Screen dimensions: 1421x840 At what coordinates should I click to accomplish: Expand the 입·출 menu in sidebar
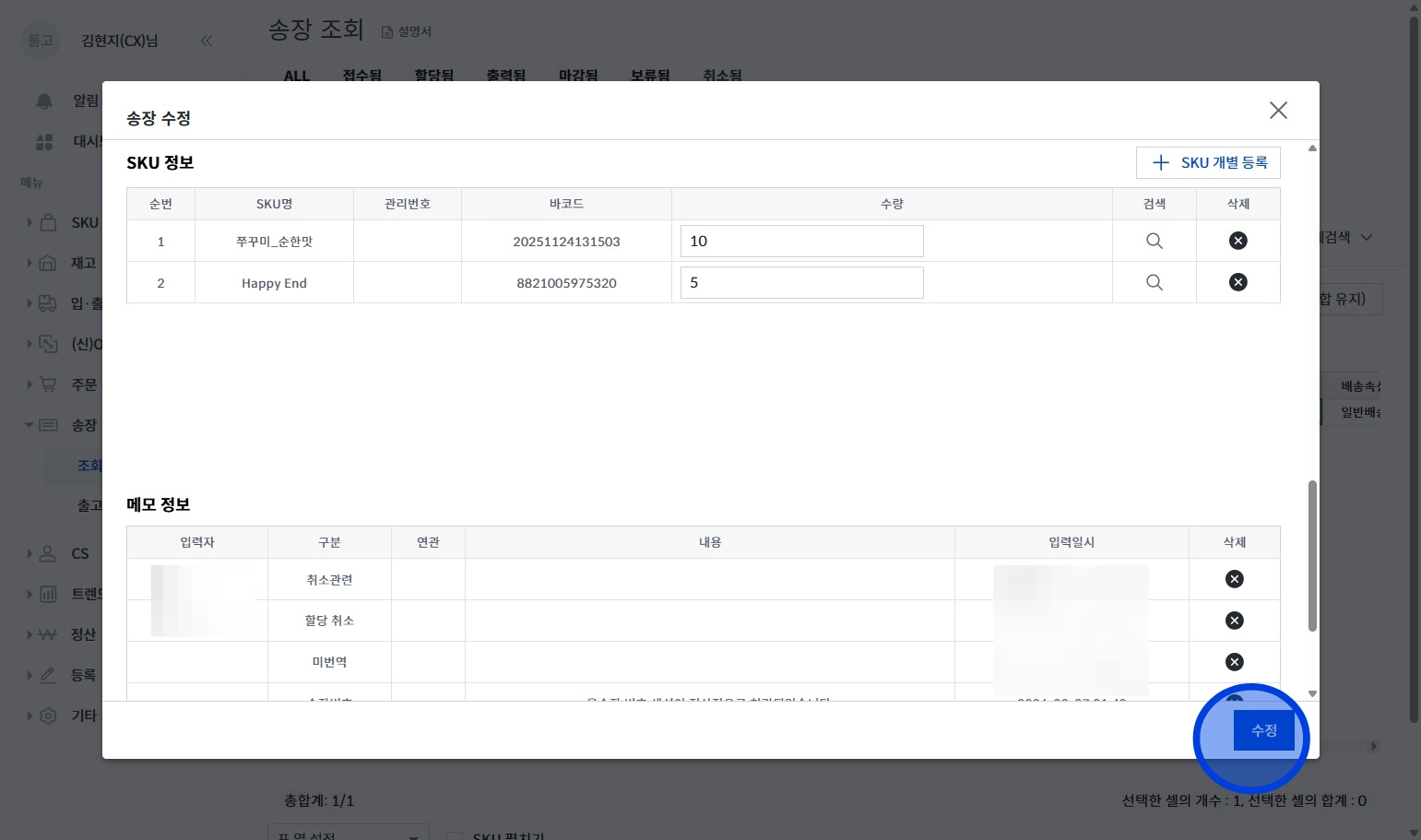pyautogui.click(x=30, y=303)
